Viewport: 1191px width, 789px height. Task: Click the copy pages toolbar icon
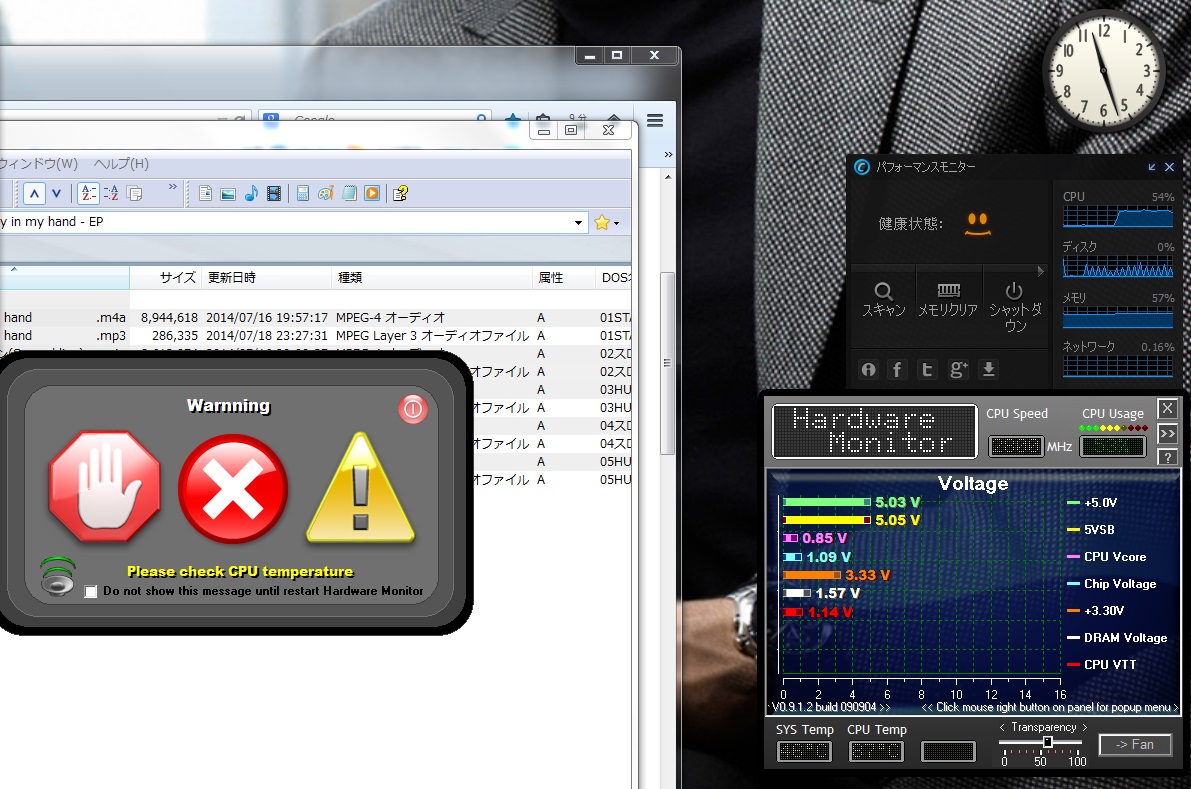click(135, 194)
